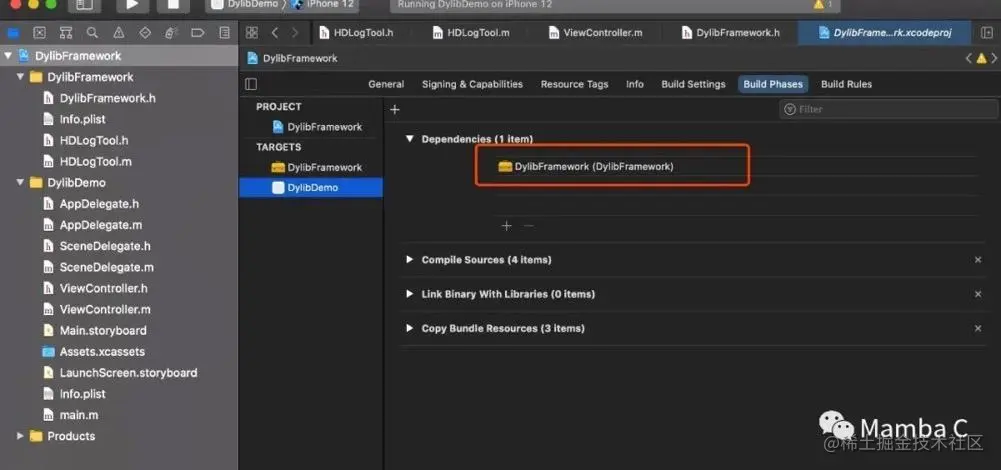Open the Find navigator magnifier icon
1001x470 pixels.
(93, 33)
